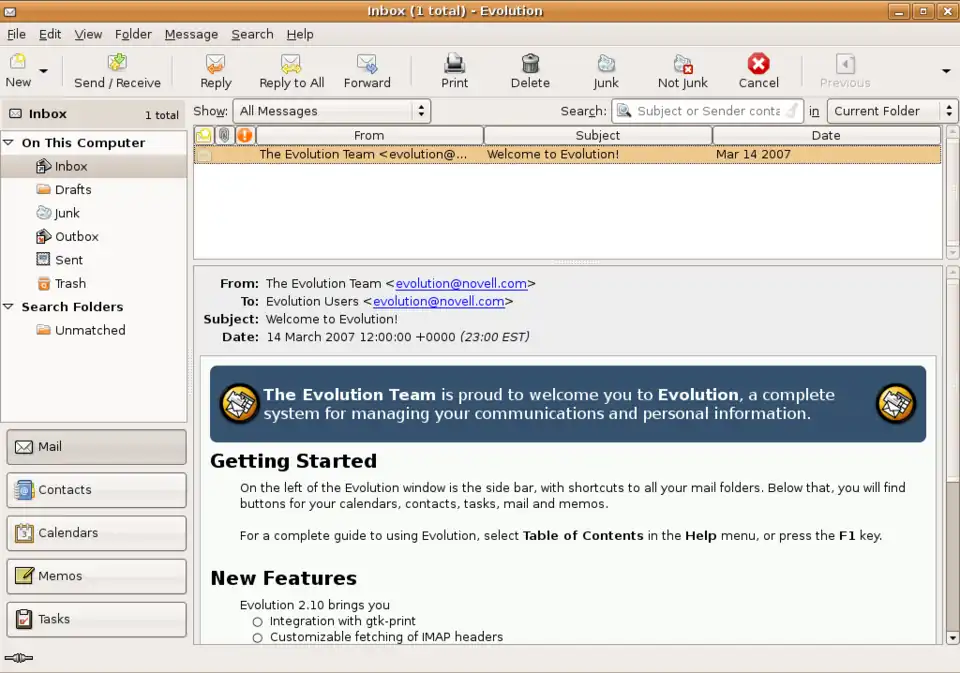Screen dimensions: 960x673
Task: Open the Current Folder scope dropdown
Action: 892,111
